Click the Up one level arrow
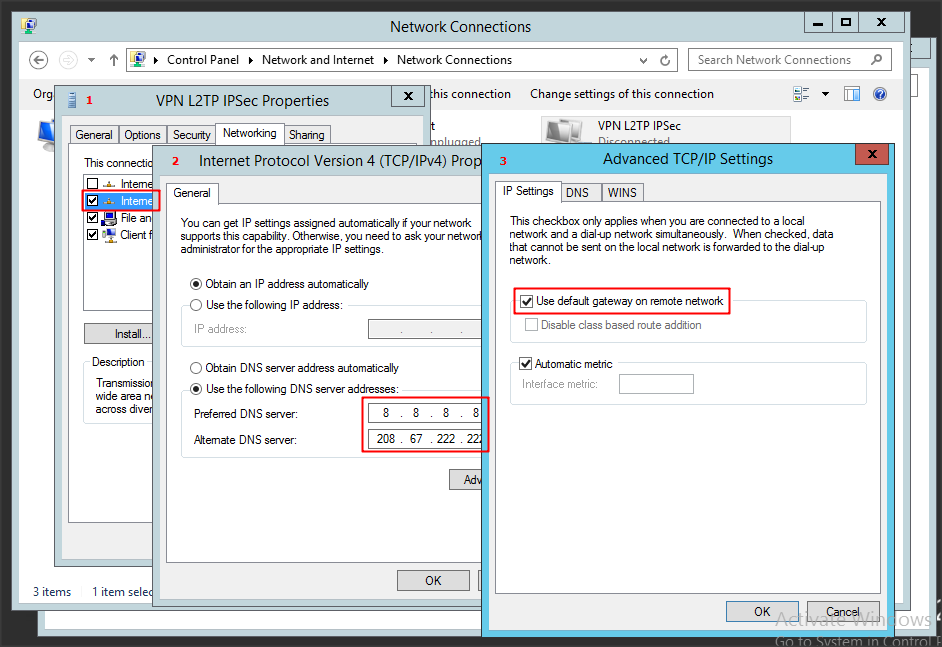The height and width of the screenshot is (647, 942). (x=114, y=60)
